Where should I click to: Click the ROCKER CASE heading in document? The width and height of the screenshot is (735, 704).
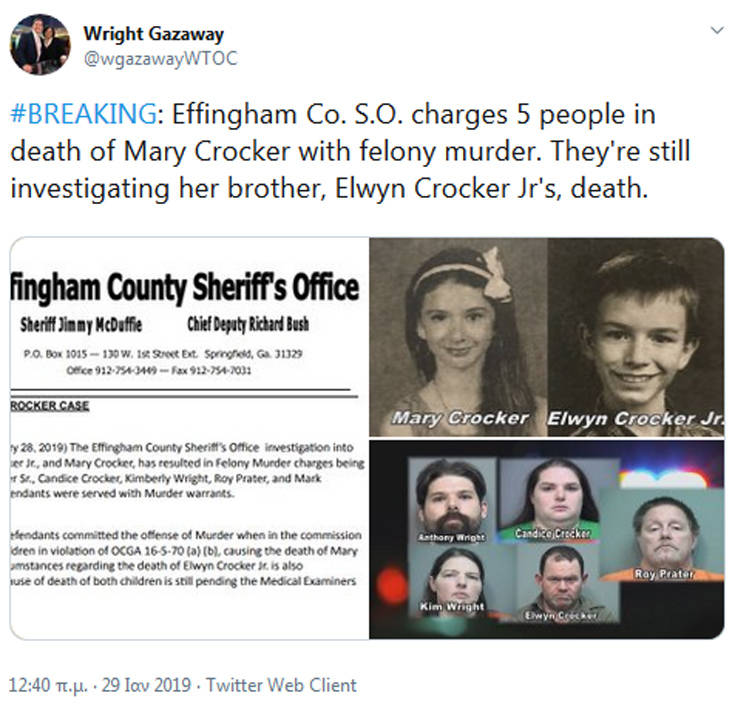pyautogui.click(x=50, y=406)
